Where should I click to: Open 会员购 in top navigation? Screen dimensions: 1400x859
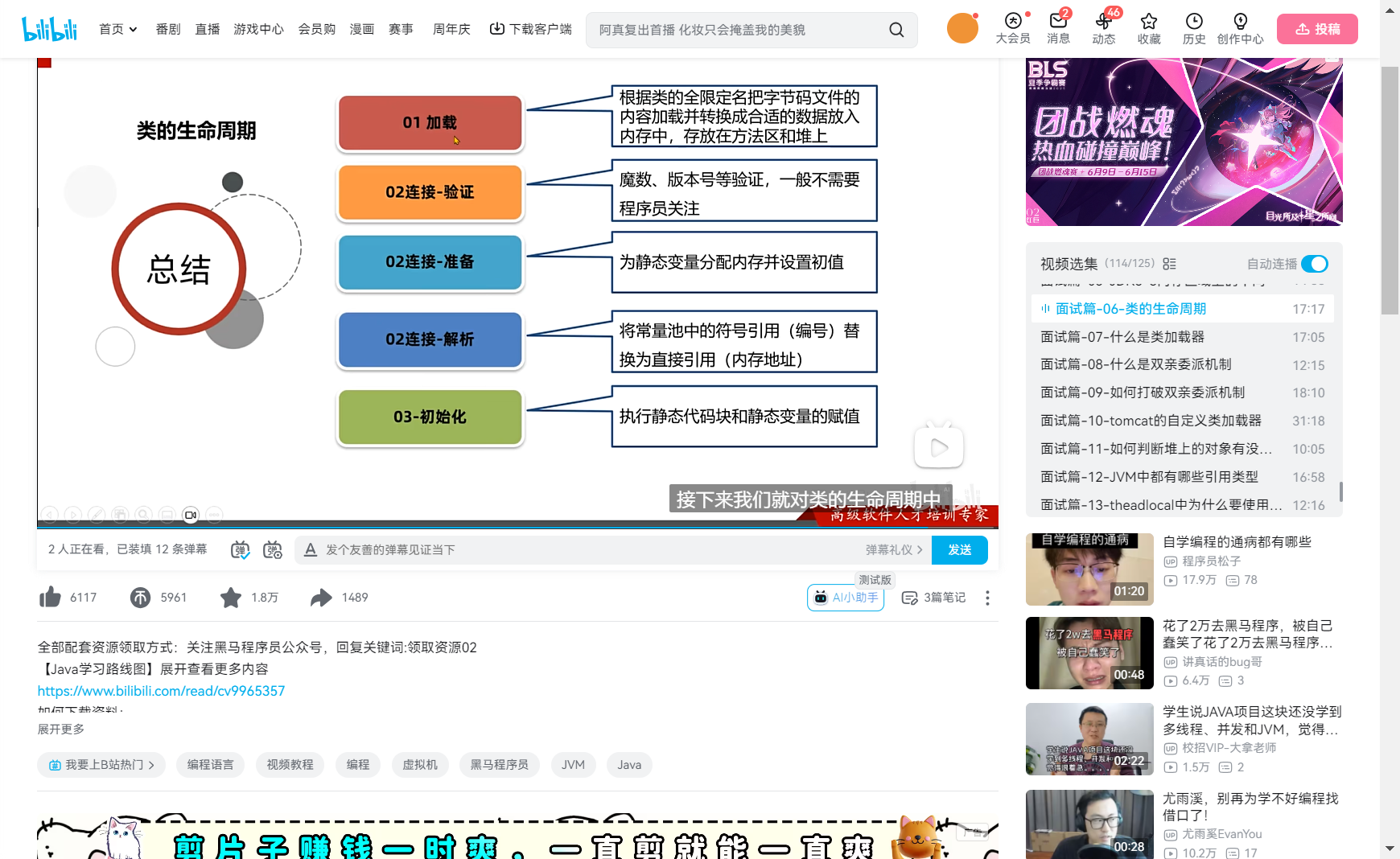click(317, 29)
